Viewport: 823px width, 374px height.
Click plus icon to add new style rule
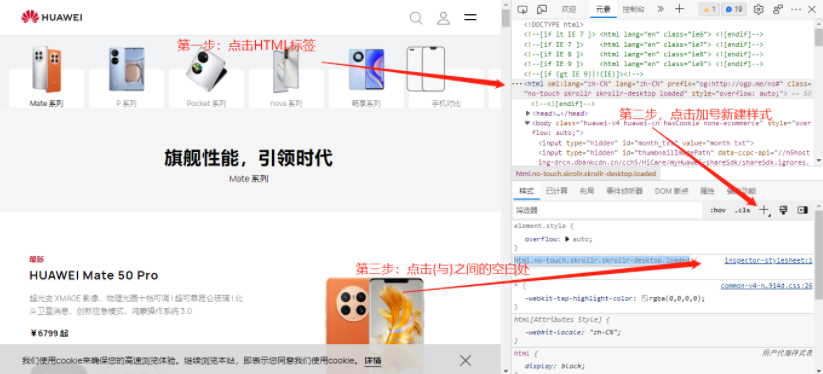tap(764, 210)
